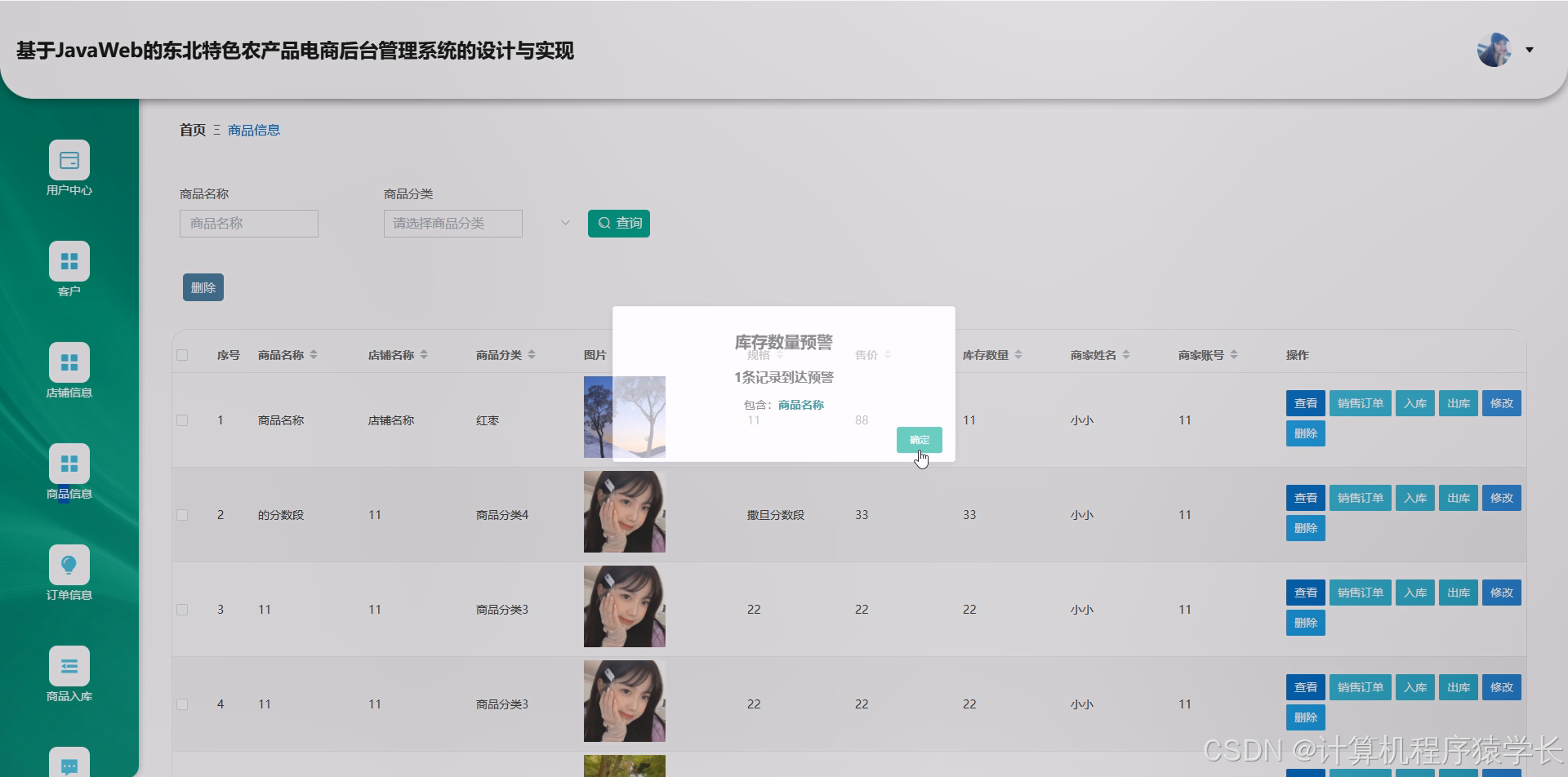Viewport: 1568px width, 777px height.
Task: Click 入库 for row 4
Action: (x=1415, y=687)
